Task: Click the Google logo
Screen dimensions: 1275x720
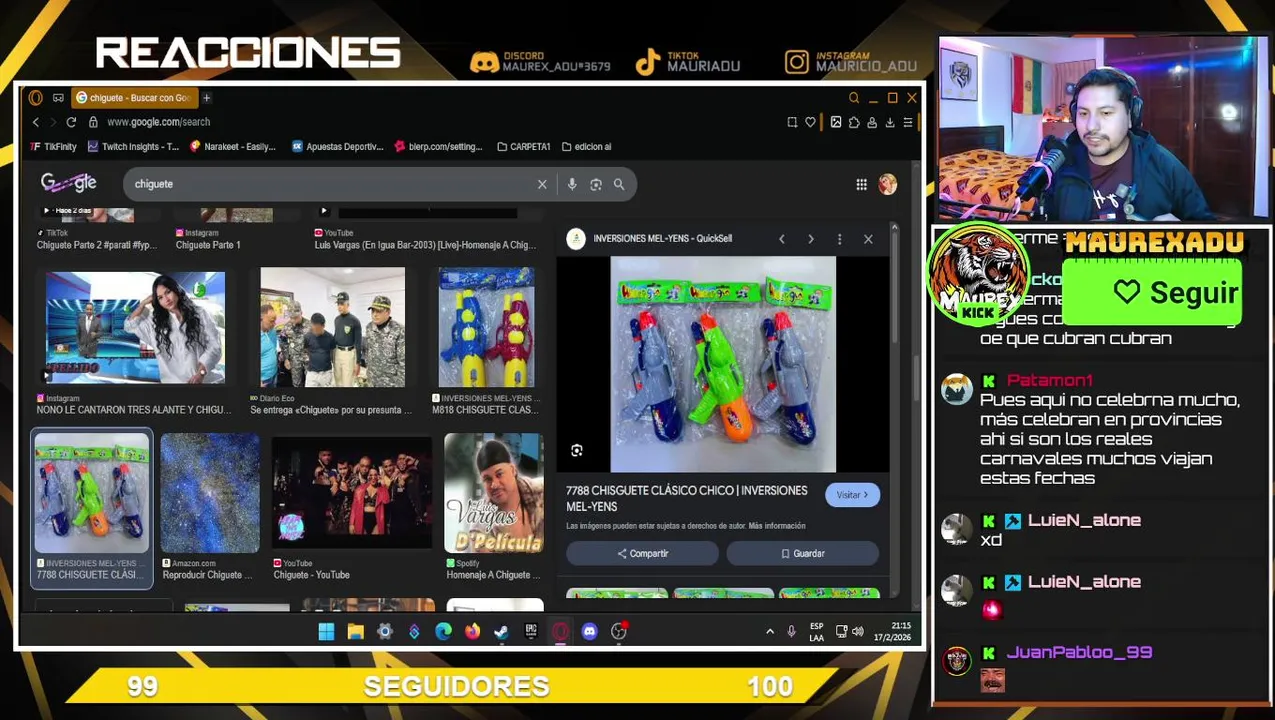Action: click(68, 183)
